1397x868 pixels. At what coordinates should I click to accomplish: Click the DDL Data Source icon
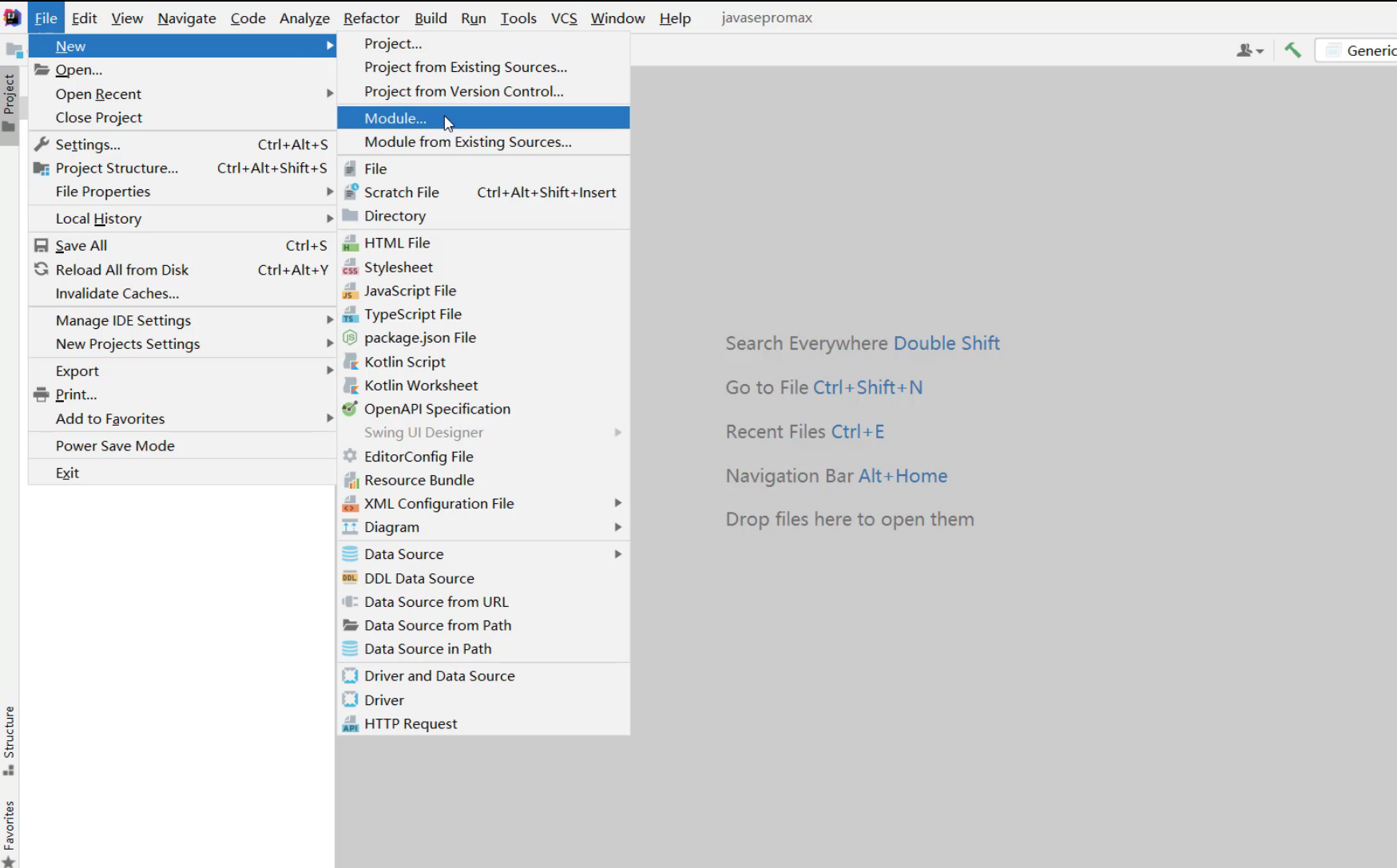pos(350,578)
